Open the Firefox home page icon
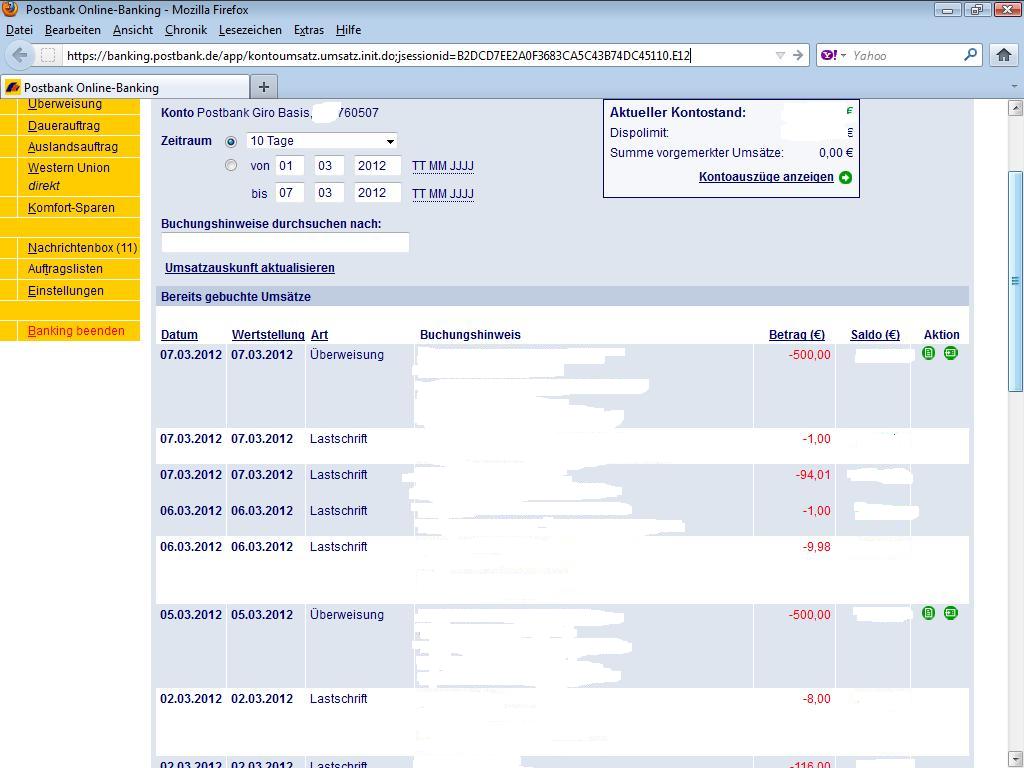This screenshot has width=1024, height=768. click(1004, 56)
